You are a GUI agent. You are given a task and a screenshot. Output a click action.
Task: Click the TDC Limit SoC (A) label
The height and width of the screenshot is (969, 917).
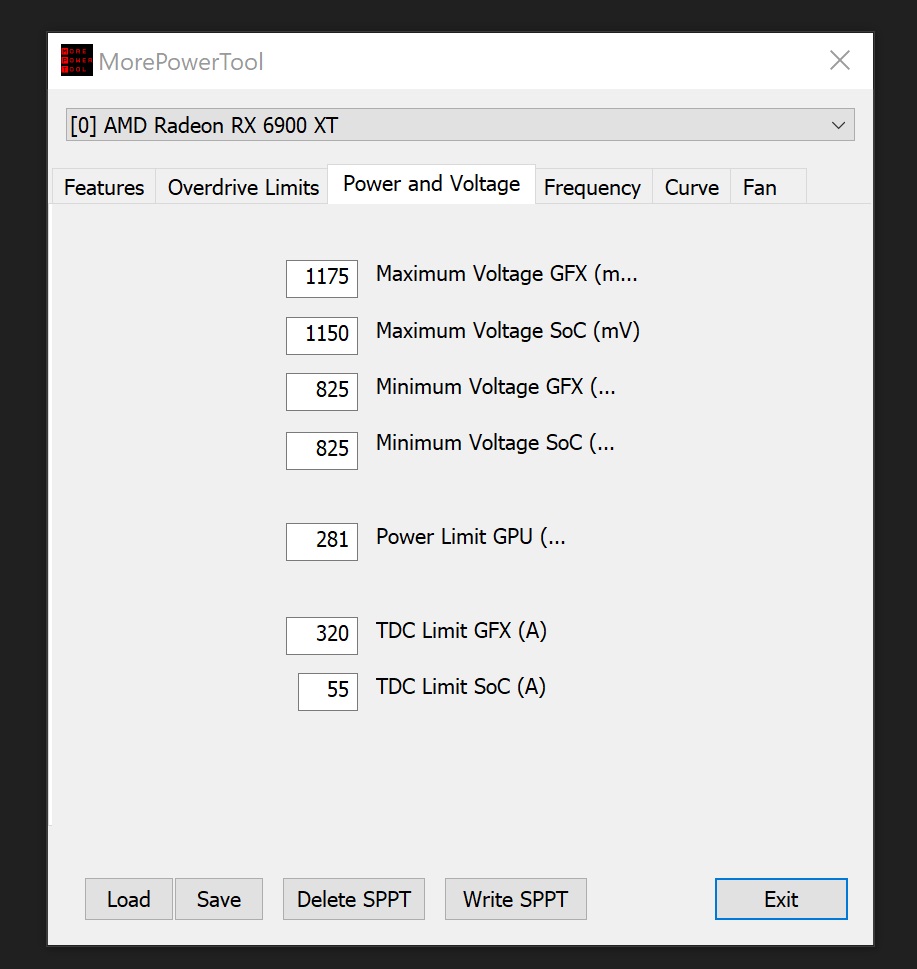tap(461, 687)
